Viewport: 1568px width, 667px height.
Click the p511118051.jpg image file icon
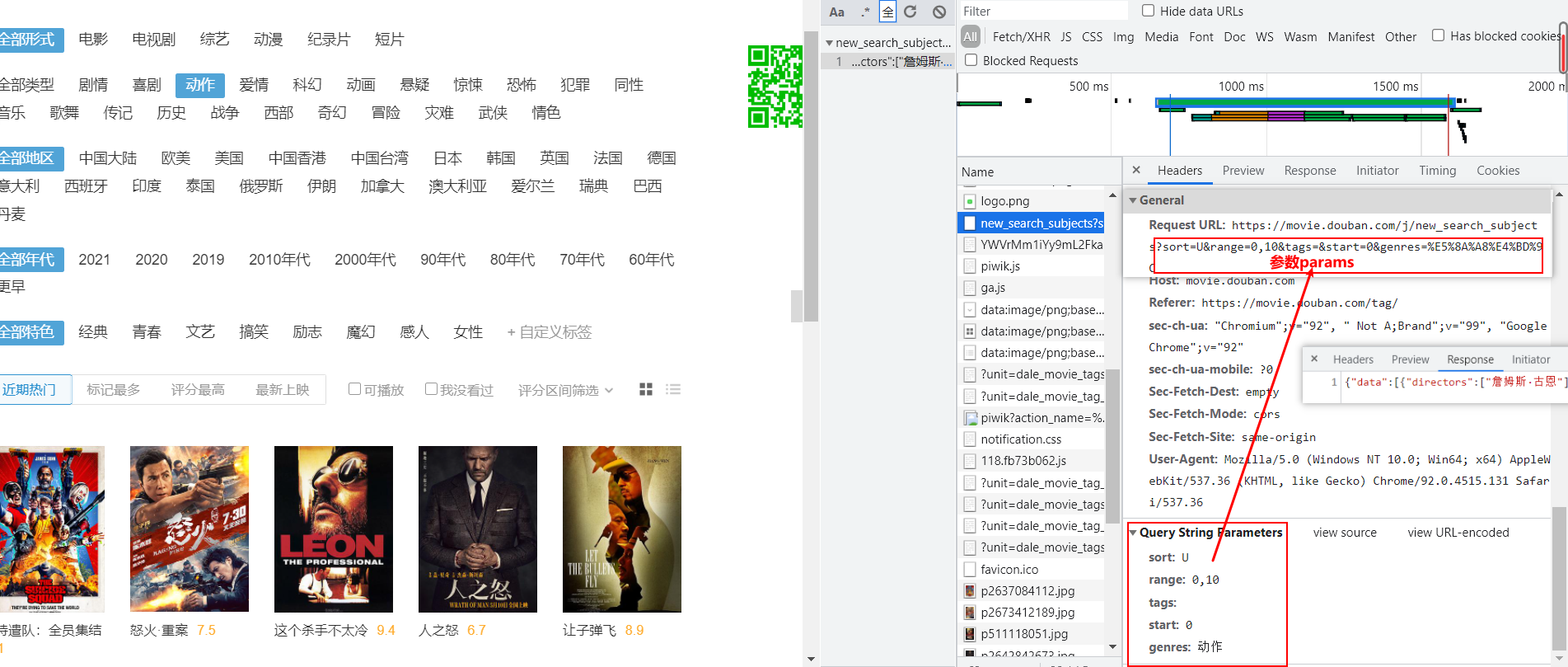tap(970, 634)
